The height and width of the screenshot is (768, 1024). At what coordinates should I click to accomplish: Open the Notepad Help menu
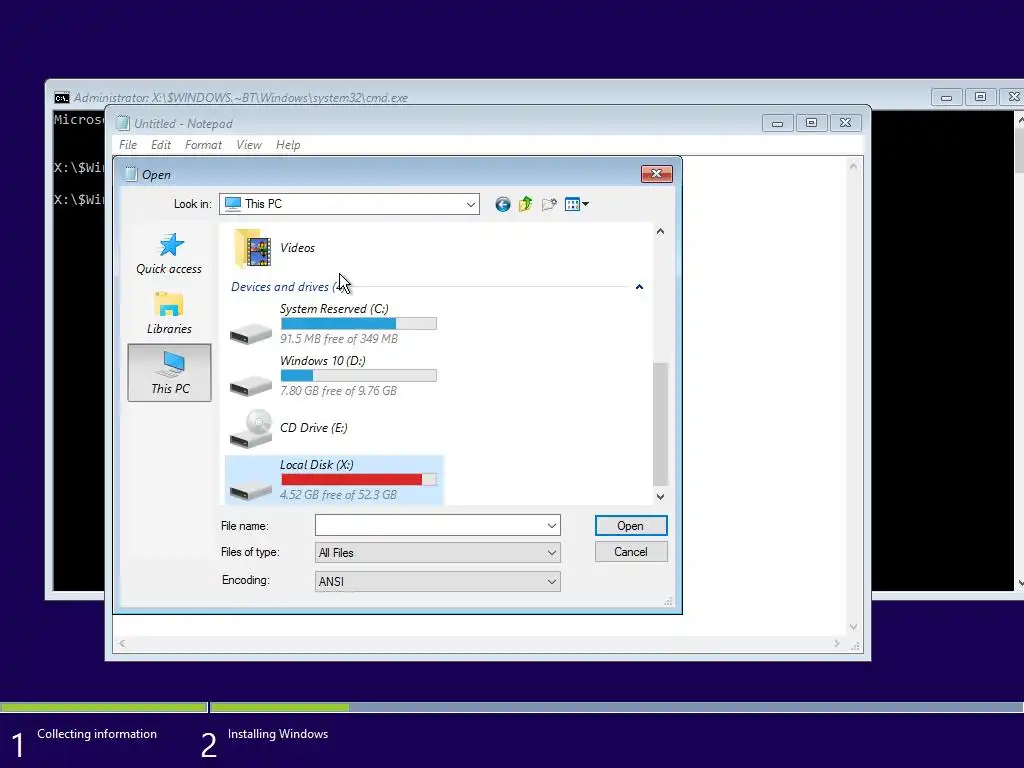click(288, 145)
